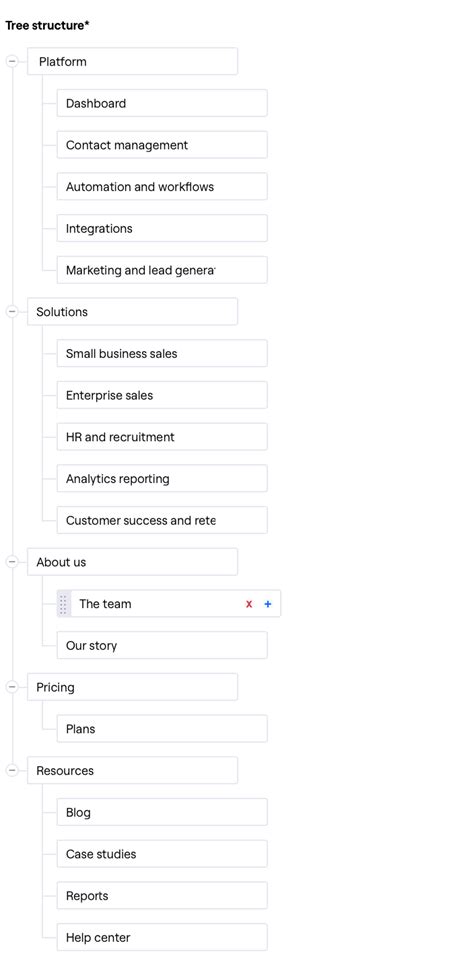Collapse the Pricing node
The height and width of the screenshot is (966, 474).
(12, 687)
